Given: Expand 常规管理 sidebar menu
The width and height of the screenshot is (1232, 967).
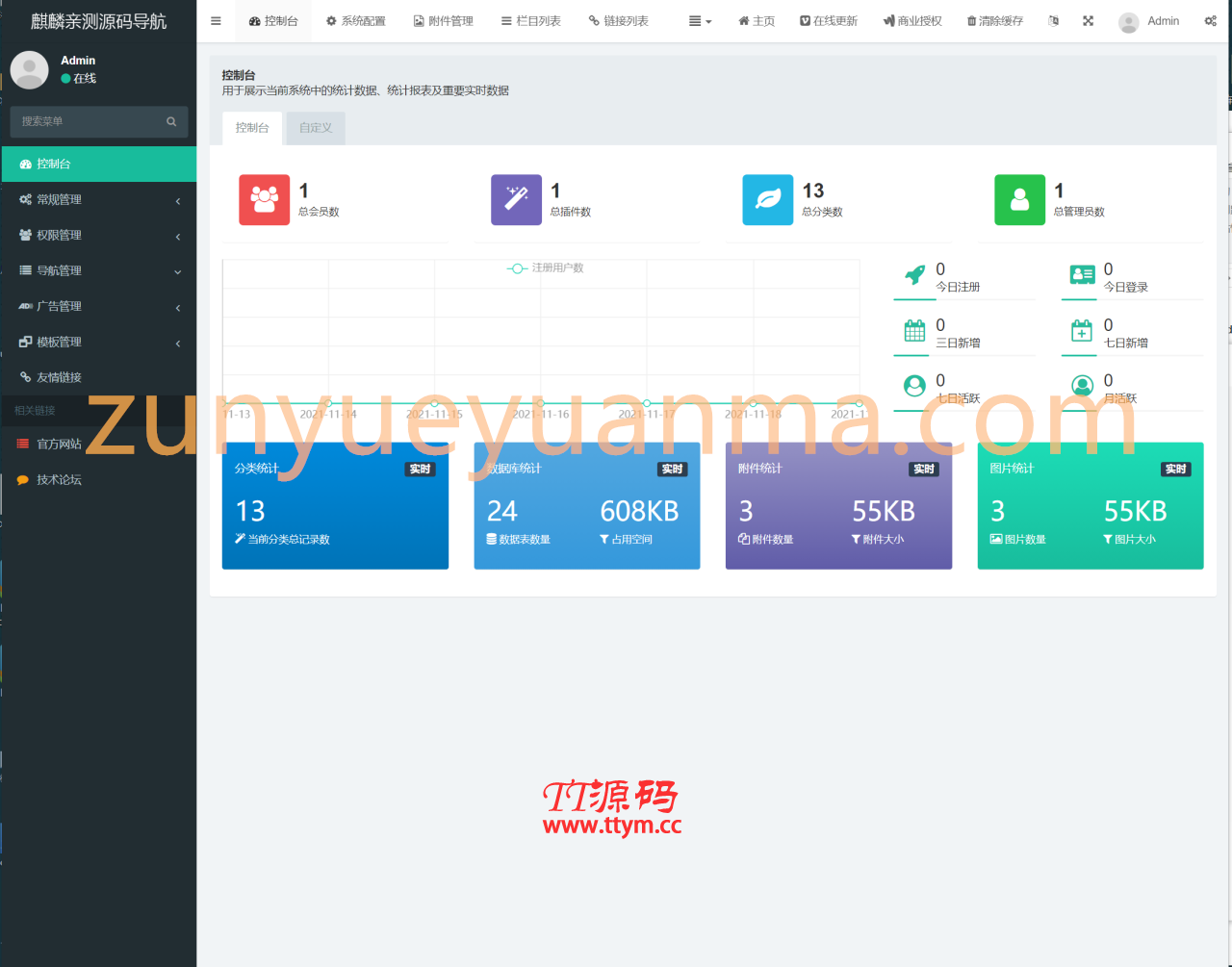Looking at the screenshot, I should (x=99, y=199).
